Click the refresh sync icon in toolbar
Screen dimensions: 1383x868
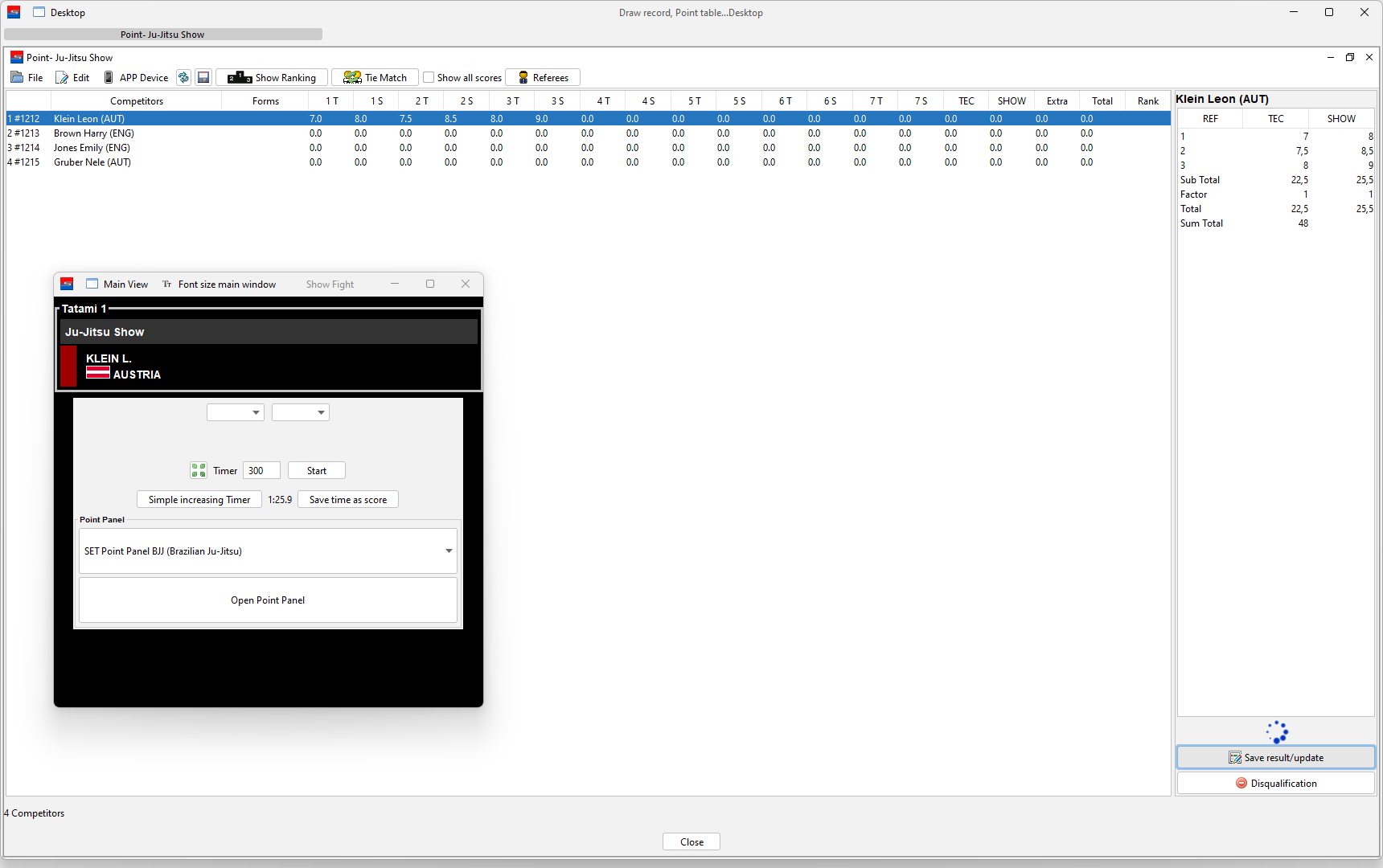(183, 78)
